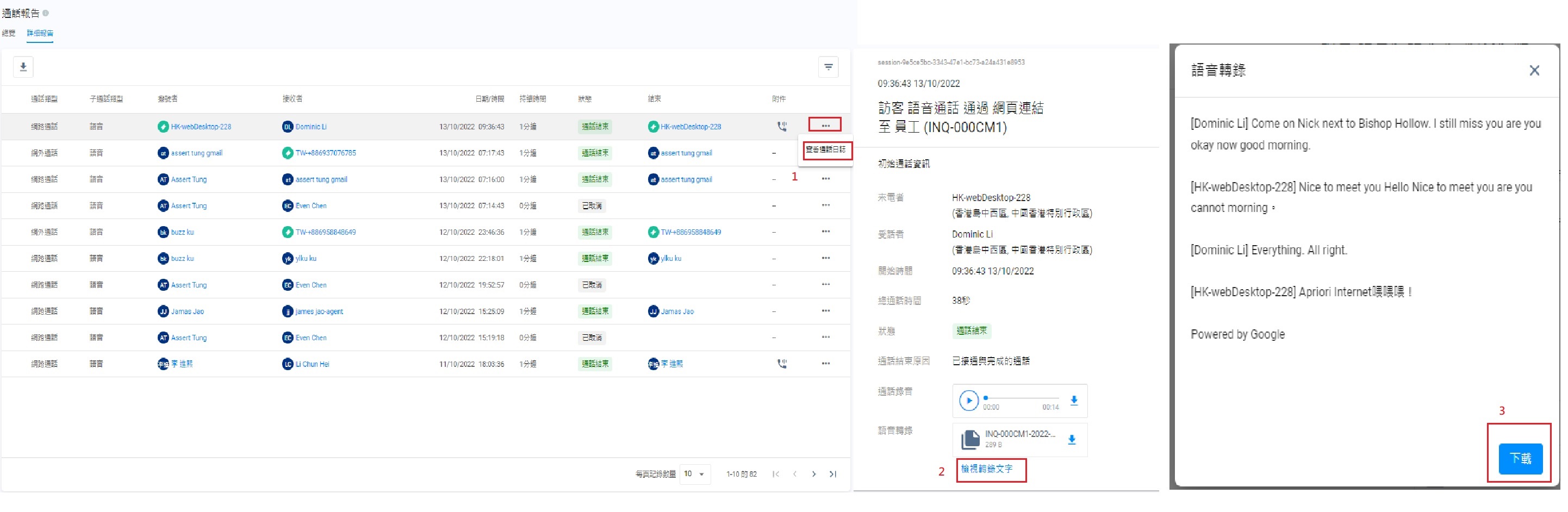Open the more options menu for the 23:46:36 call
The height and width of the screenshot is (512, 1568).
pos(825,232)
